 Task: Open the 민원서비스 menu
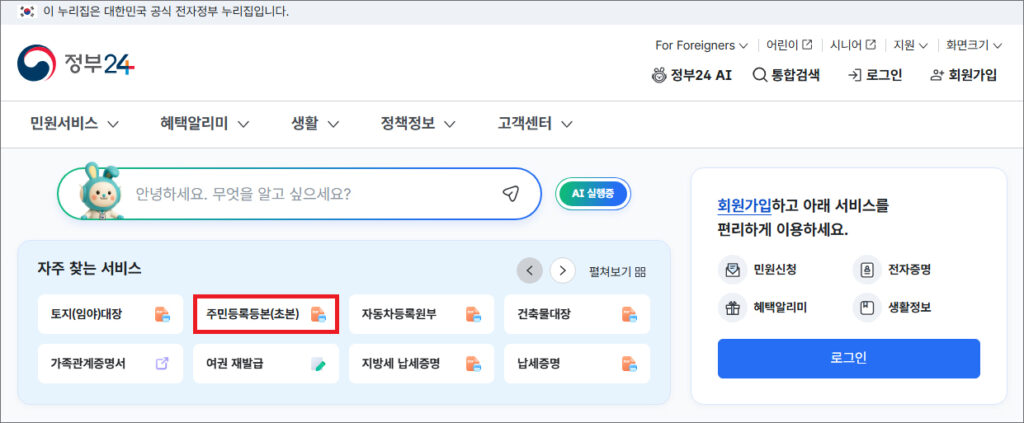(x=75, y=124)
